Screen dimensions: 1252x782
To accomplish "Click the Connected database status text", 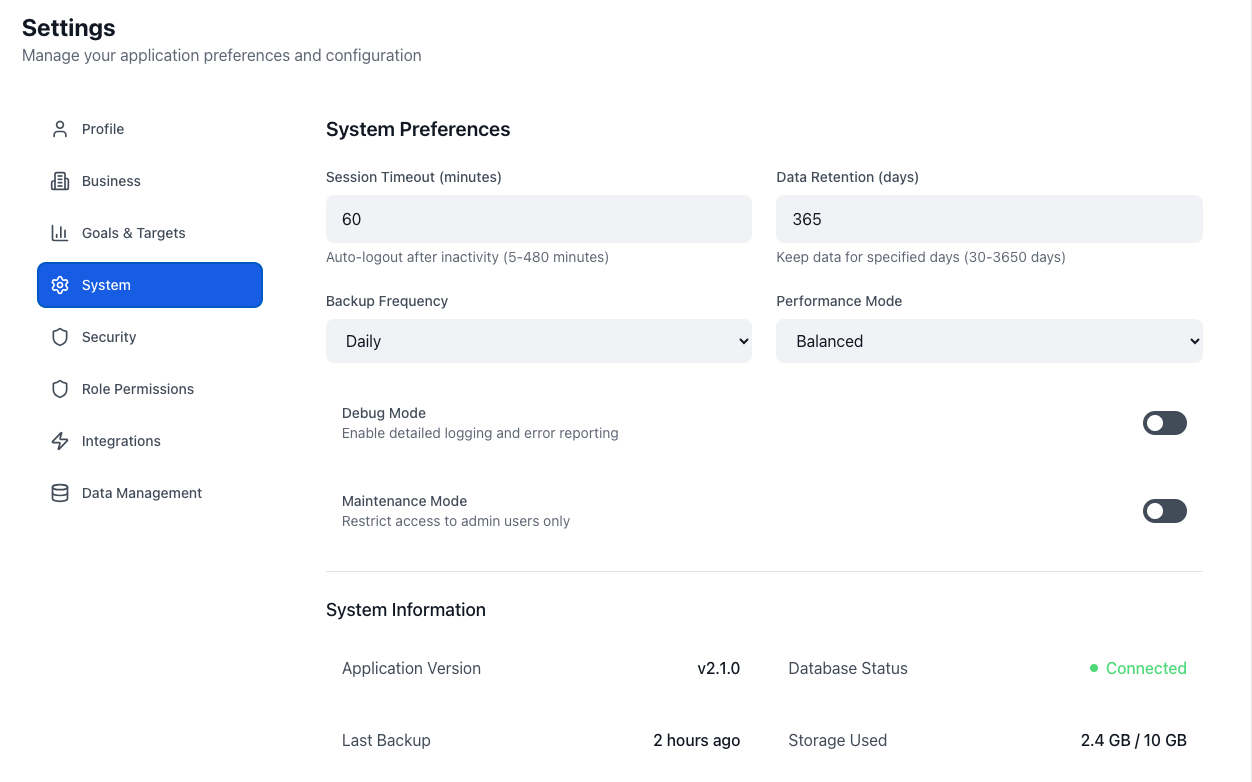I will (1145, 668).
